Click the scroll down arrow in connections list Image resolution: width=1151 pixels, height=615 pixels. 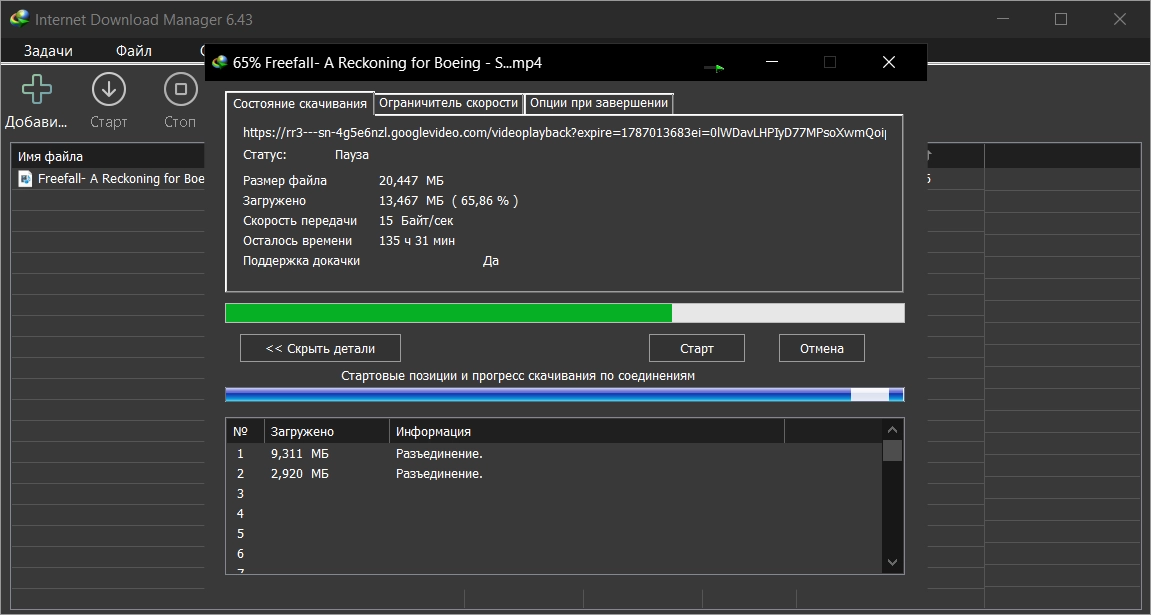(x=893, y=562)
